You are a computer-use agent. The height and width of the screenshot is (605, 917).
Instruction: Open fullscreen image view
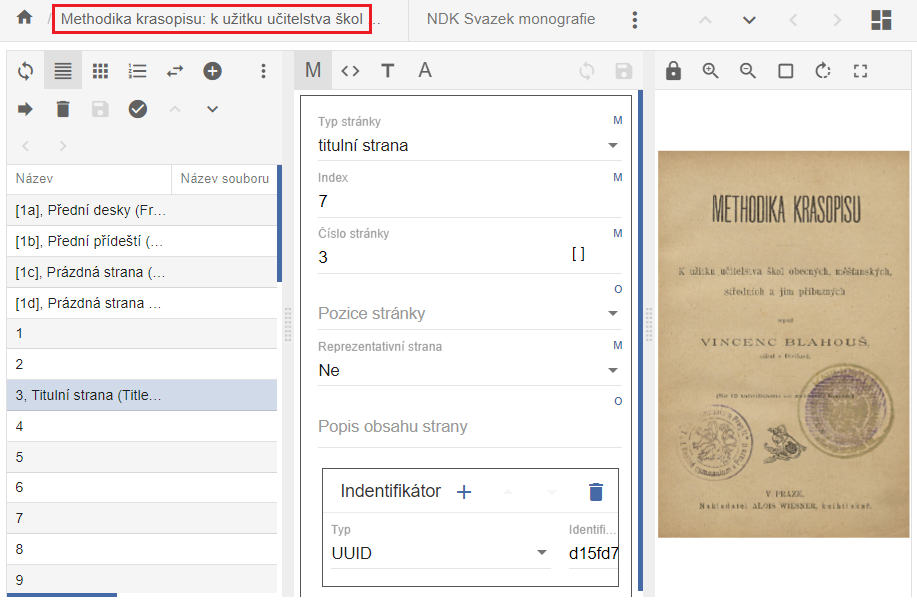tap(860, 71)
